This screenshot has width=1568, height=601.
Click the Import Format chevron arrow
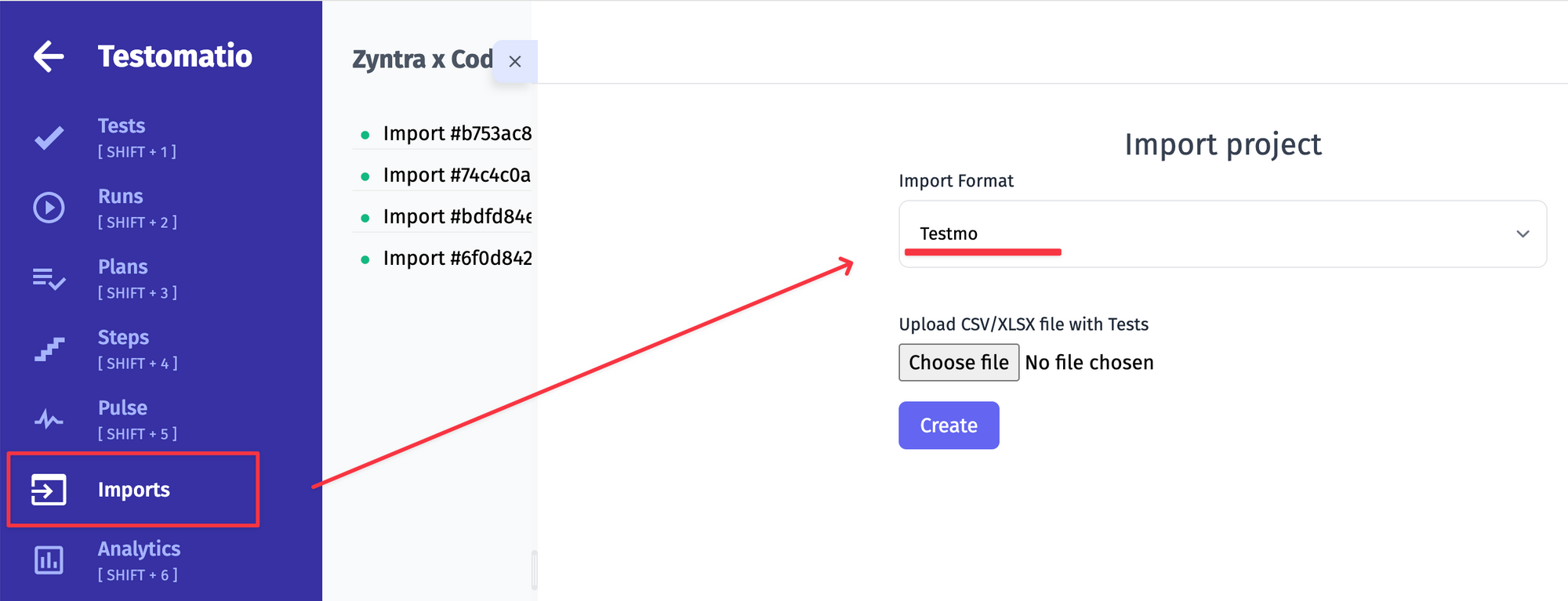coord(1523,234)
